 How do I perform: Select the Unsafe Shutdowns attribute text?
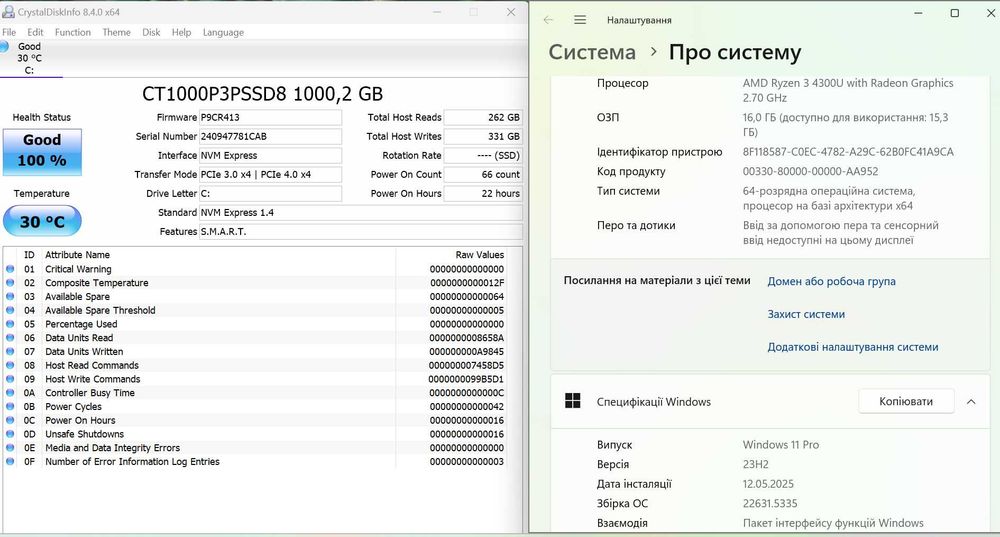tap(84, 434)
